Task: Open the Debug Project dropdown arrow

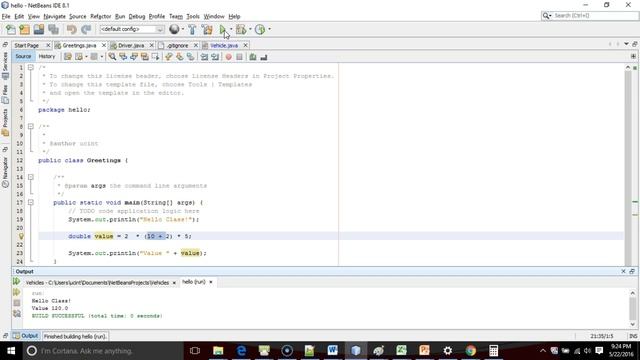Action: (250, 29)
